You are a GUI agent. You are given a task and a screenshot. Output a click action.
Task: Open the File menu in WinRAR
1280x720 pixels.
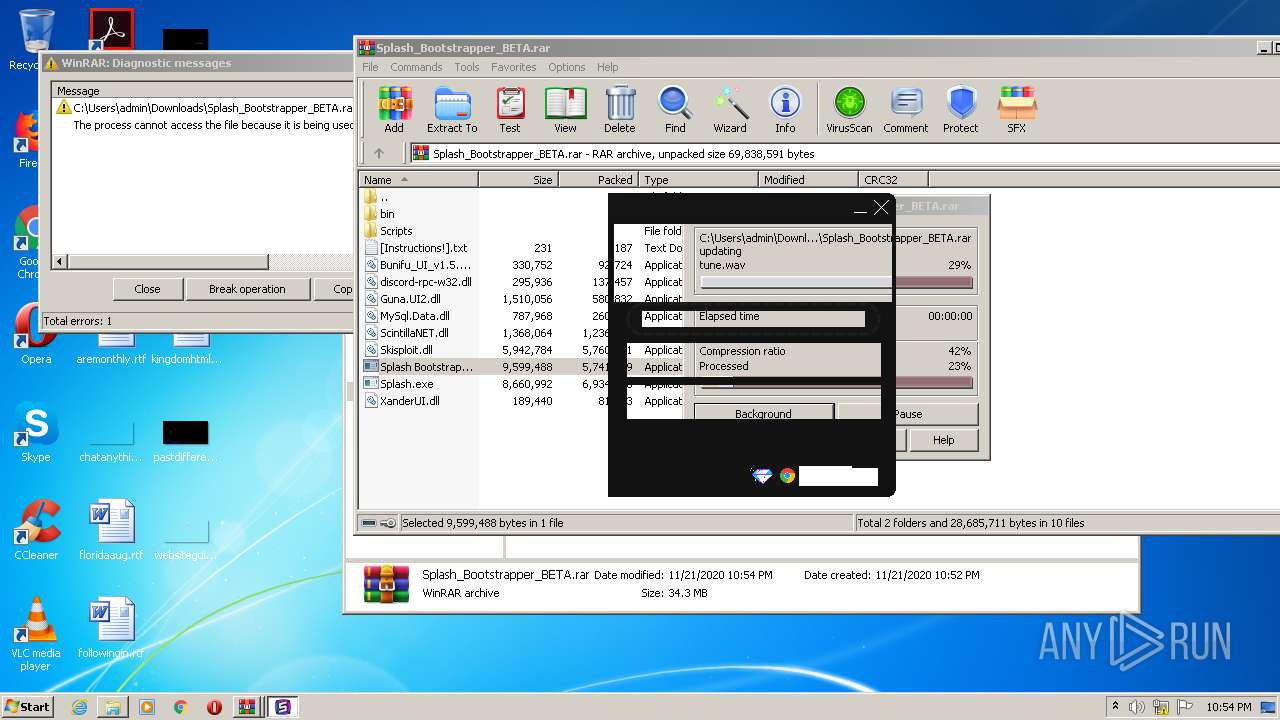click(370, 67)
